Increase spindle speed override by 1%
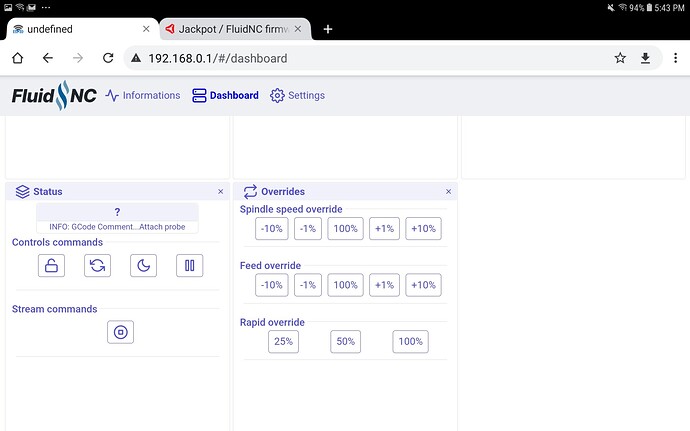690x431 pixels. coord(384,228)
